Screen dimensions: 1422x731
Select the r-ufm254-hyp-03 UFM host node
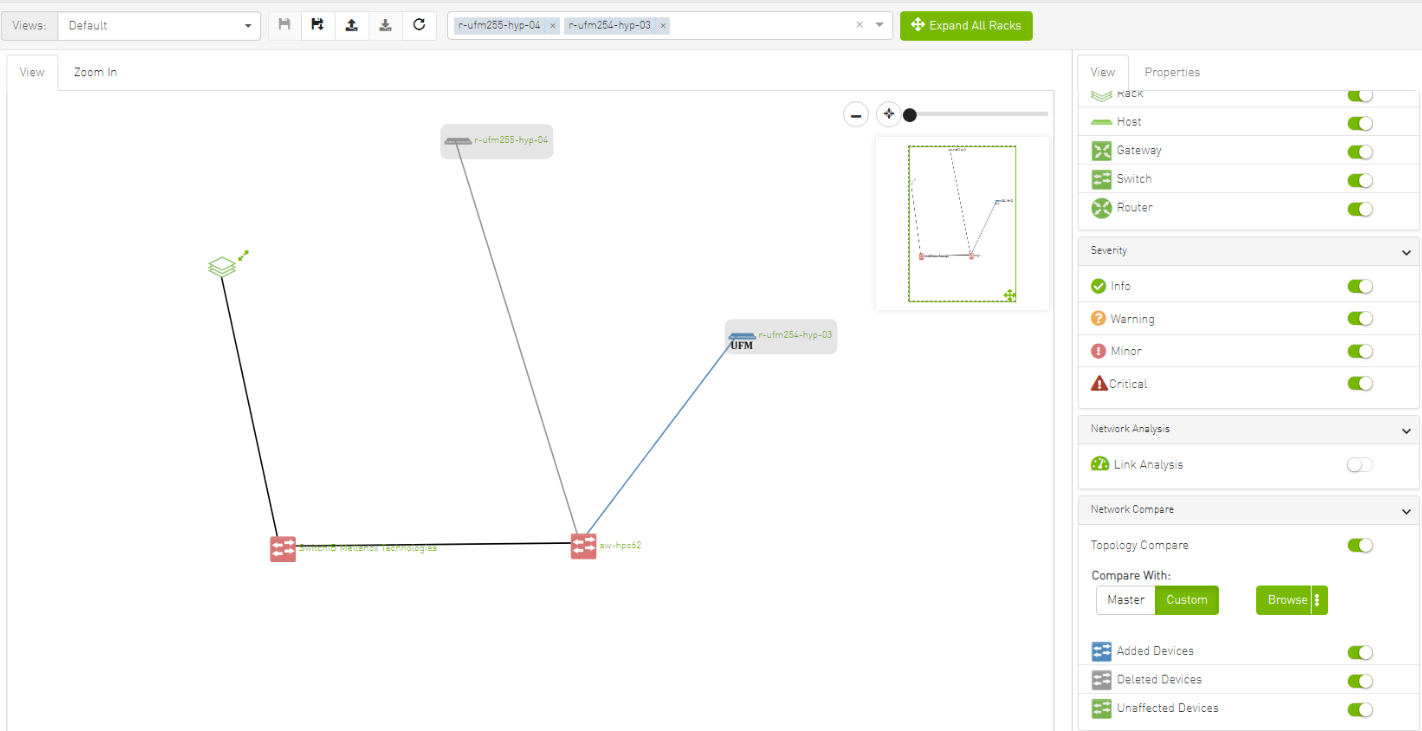742,340
